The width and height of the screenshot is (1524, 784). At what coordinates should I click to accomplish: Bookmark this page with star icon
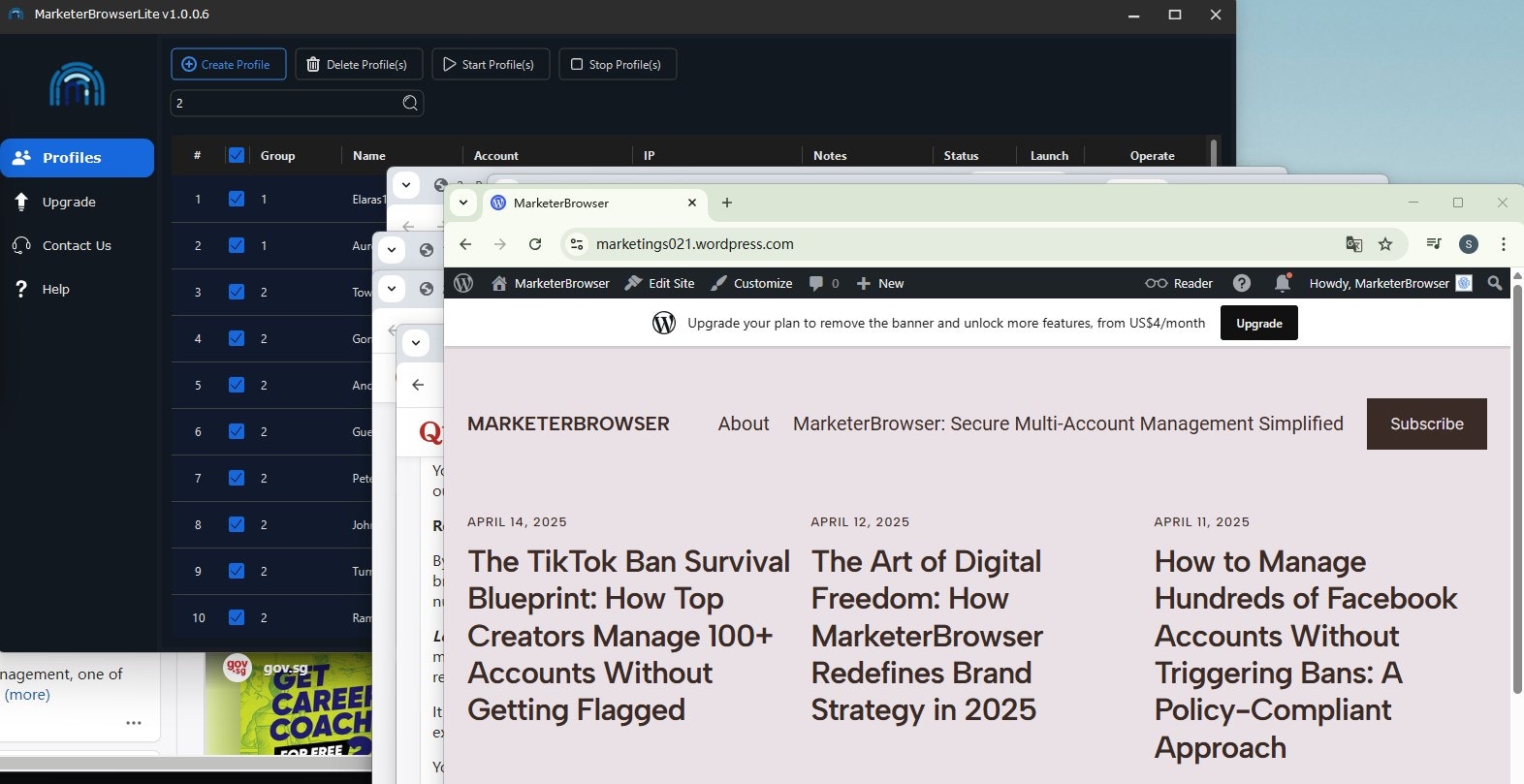[x=1385, y=244]
